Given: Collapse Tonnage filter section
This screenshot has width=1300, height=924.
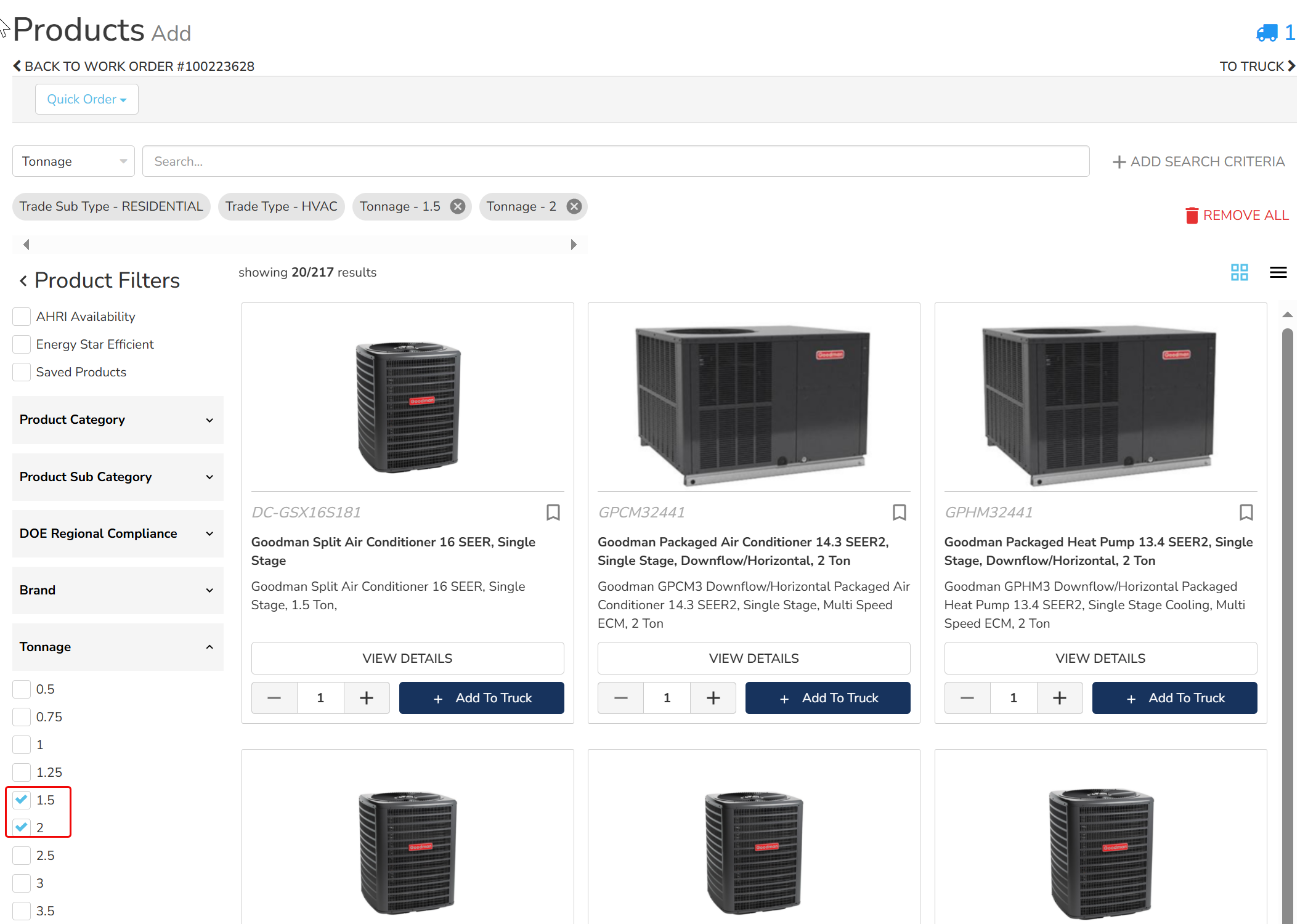Looking at the screenshot, I should [118, 647].
